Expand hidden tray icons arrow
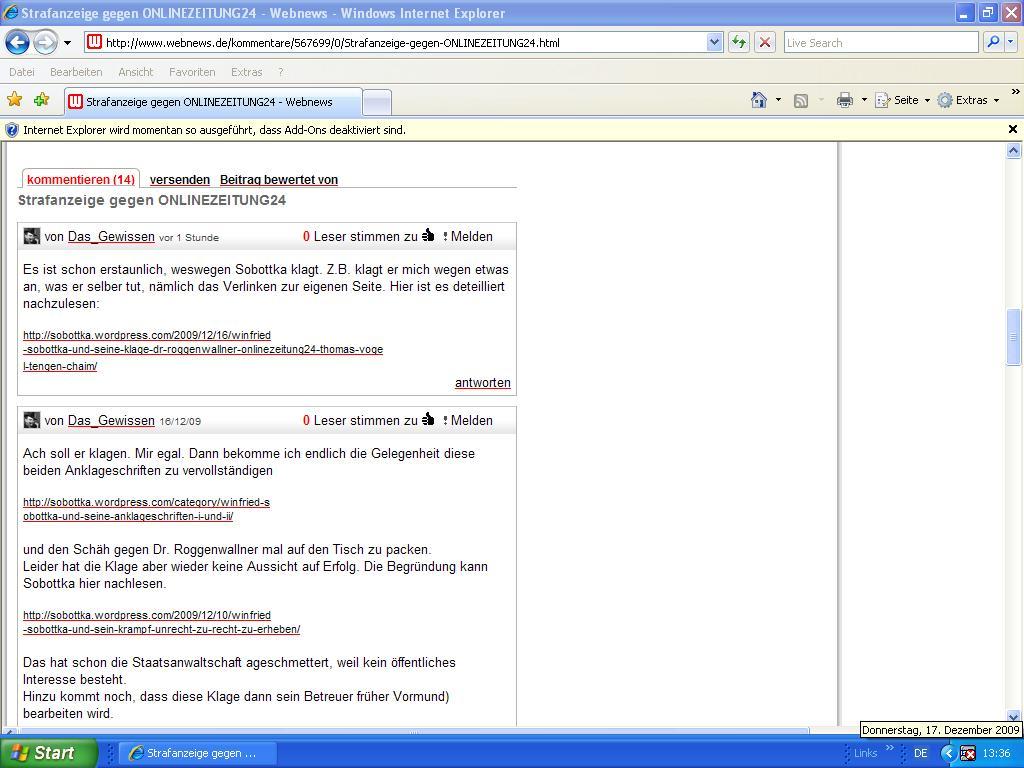Viewport: 1024px width, 768px height. [948, 753]
